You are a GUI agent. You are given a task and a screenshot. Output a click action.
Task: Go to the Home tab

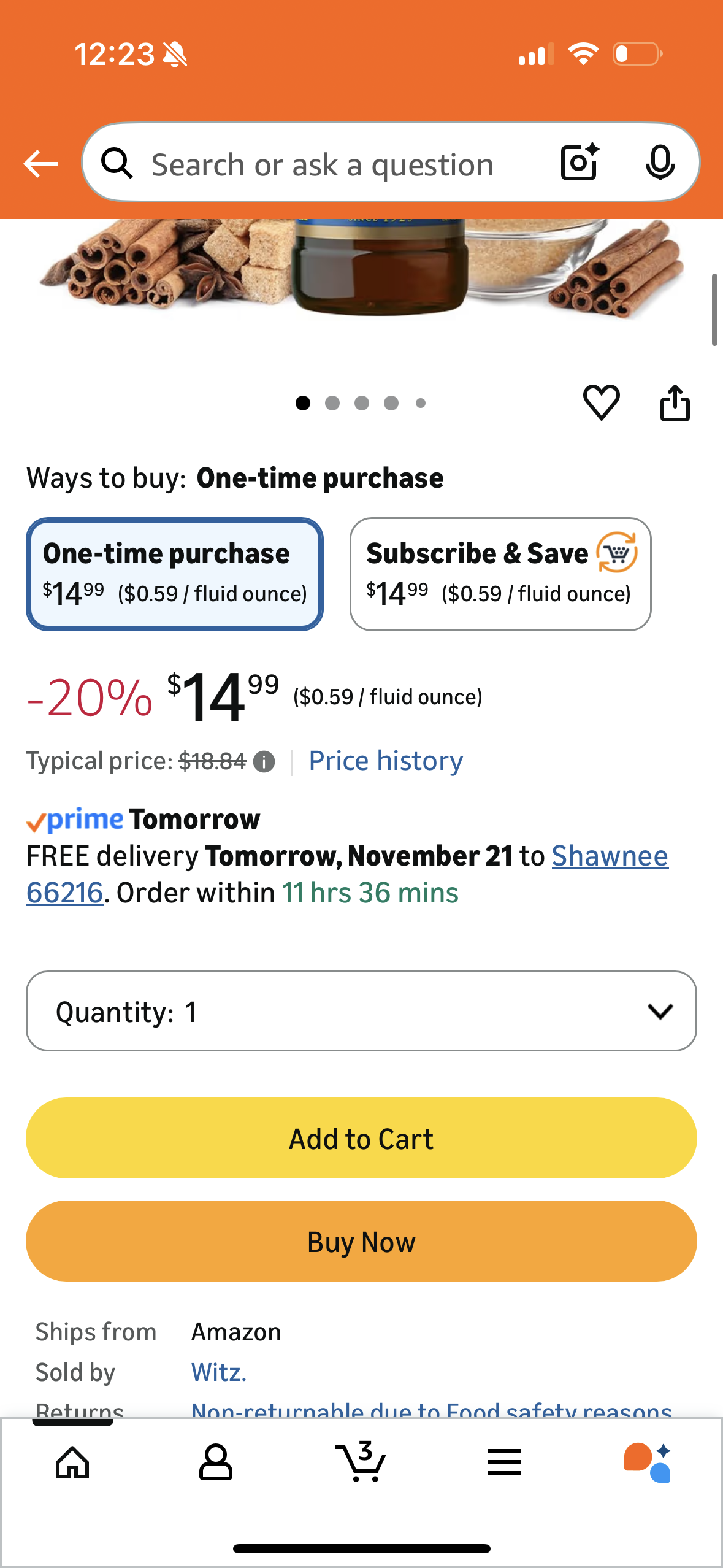pyautogui.click(x=72, y=1462)
